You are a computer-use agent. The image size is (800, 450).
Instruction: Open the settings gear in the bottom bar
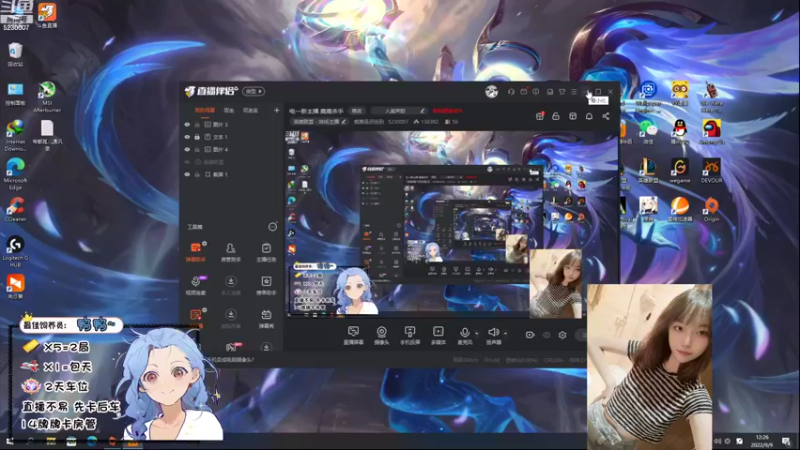(562, 335)
